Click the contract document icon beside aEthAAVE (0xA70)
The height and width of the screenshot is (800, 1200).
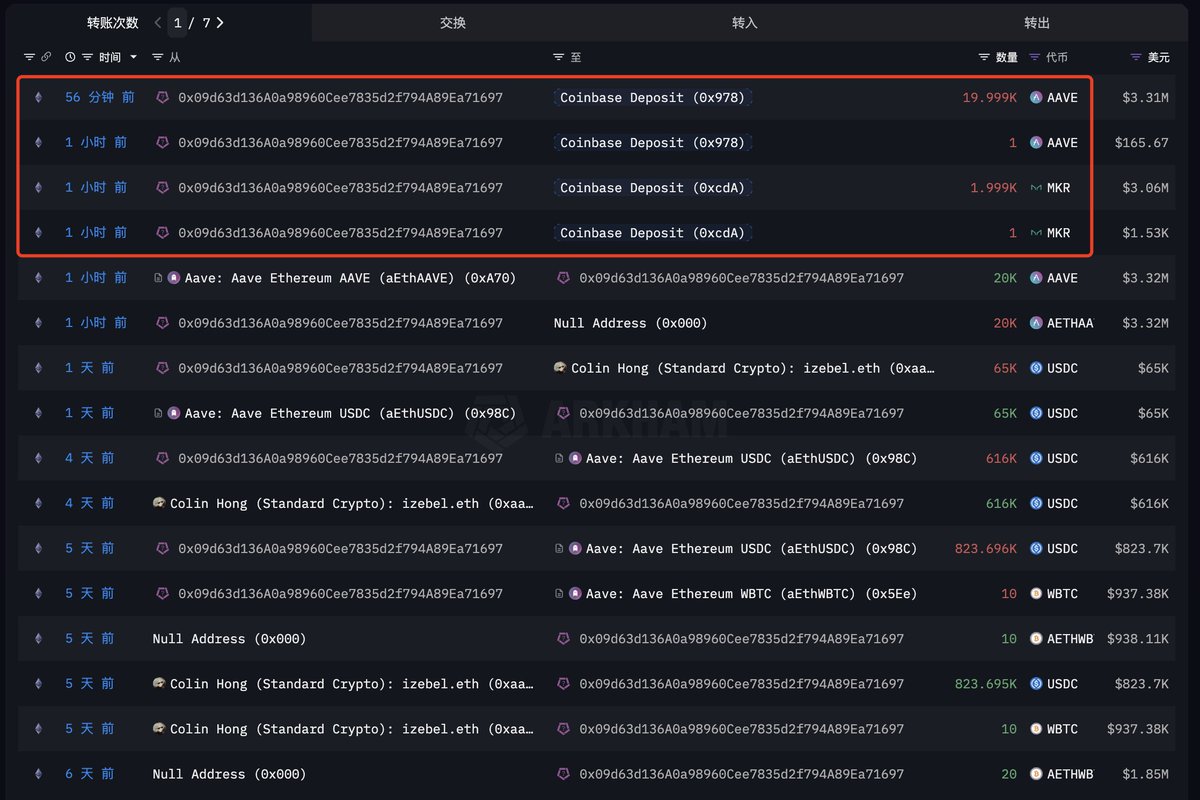point(158,278)
